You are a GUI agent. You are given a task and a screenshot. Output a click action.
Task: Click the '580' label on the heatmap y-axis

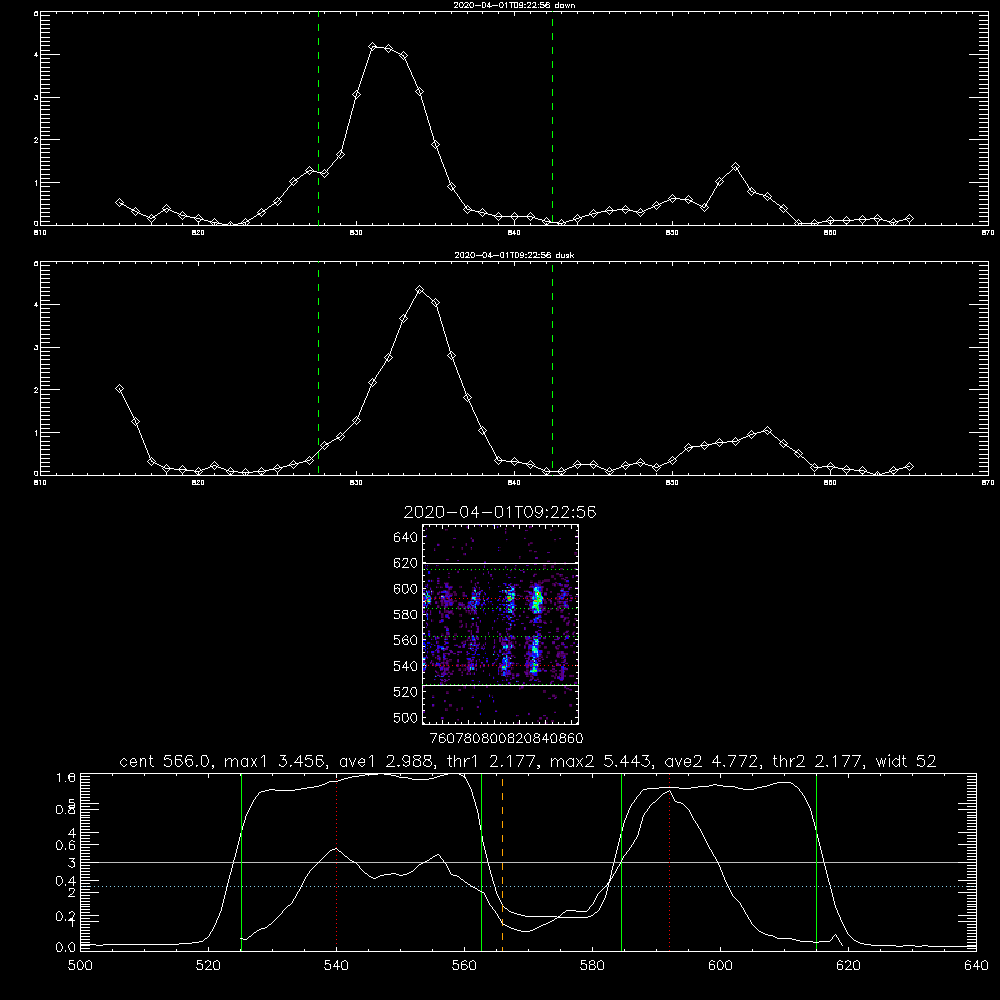(406, 615)
